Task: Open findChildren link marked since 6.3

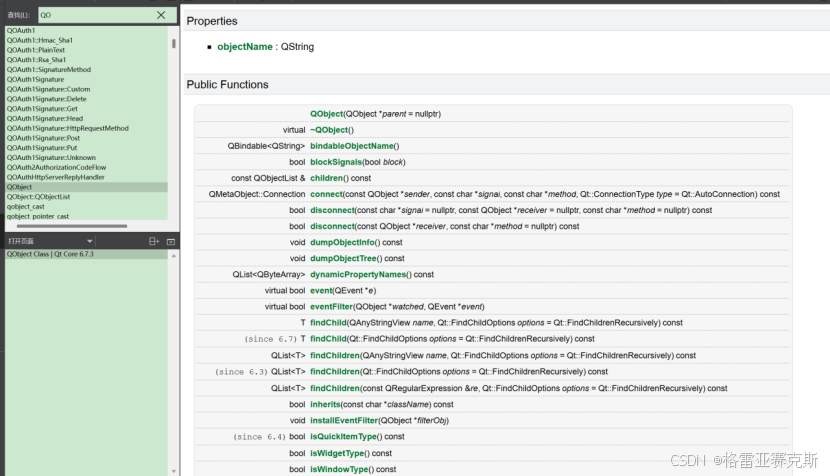Action: tap(335, 372)
